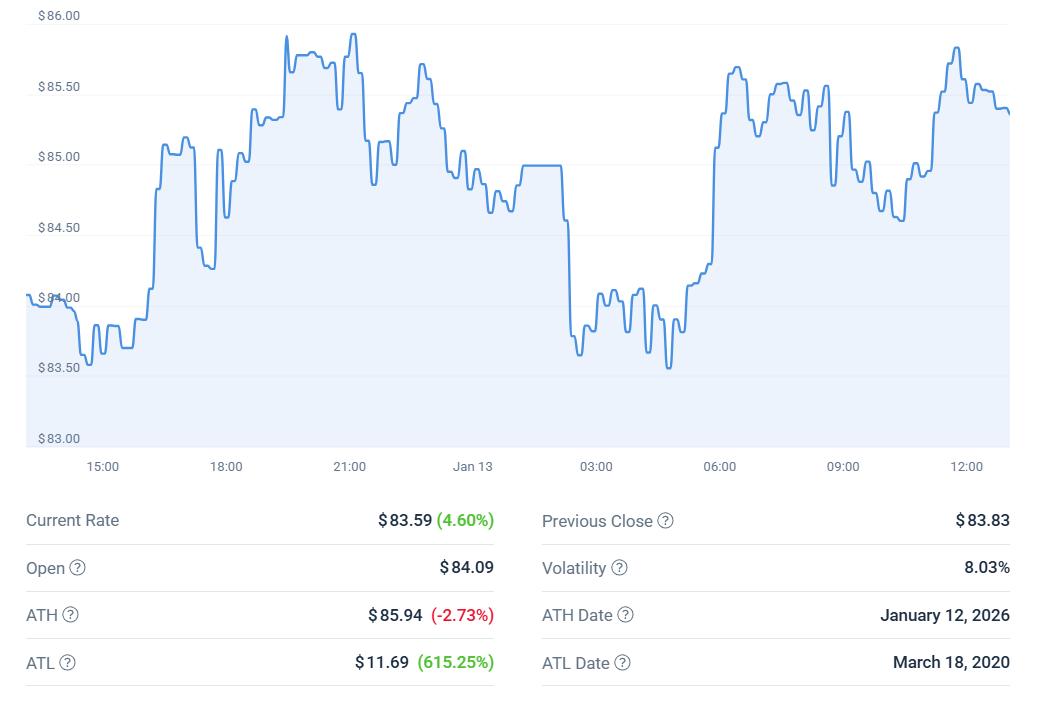Select the Jan 13 date marker on axis
The image size is (1043, 702).
pyautogui.click(x=472, y=466)
